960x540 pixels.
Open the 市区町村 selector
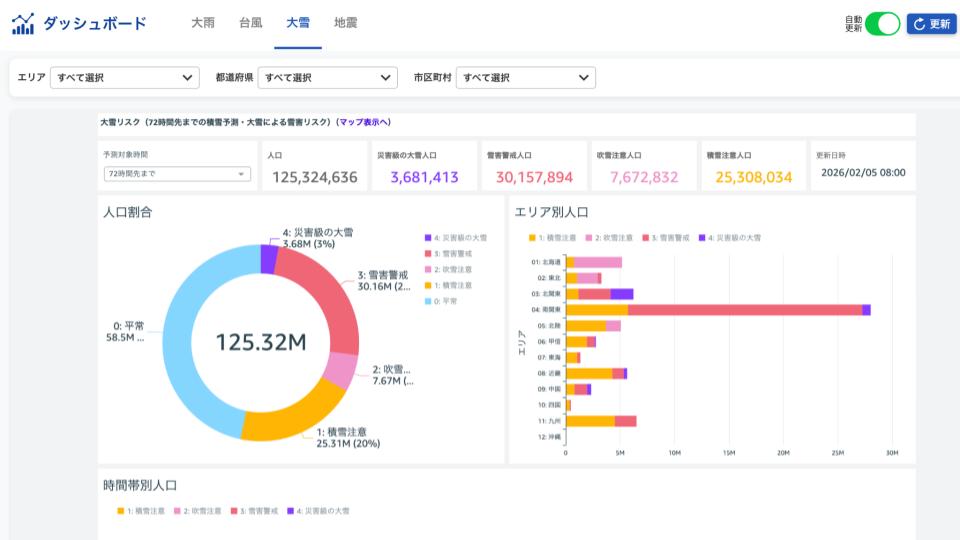point(525,78)
